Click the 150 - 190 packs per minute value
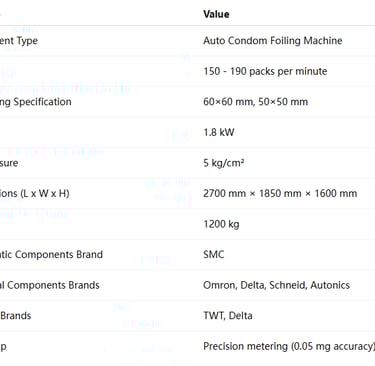375x366 pixels. [x=265, y=71]
